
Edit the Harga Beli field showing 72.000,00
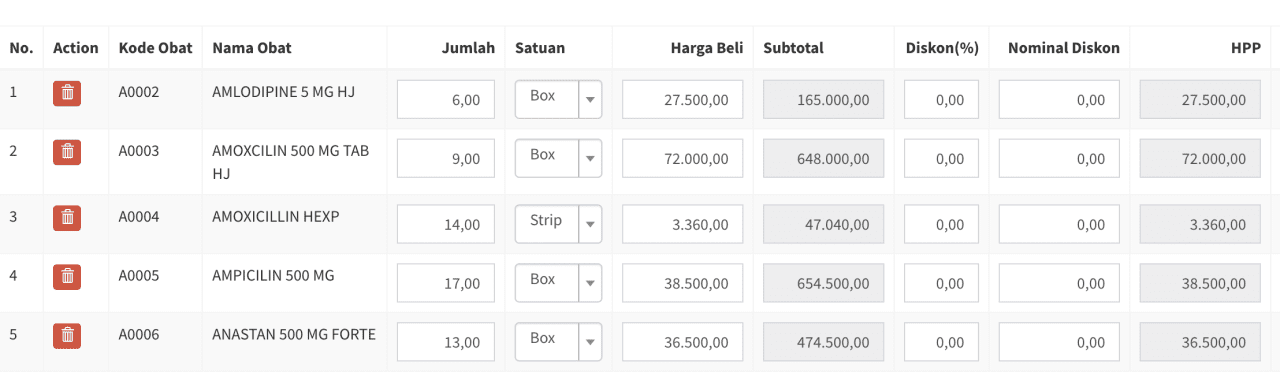coord(683,159)
